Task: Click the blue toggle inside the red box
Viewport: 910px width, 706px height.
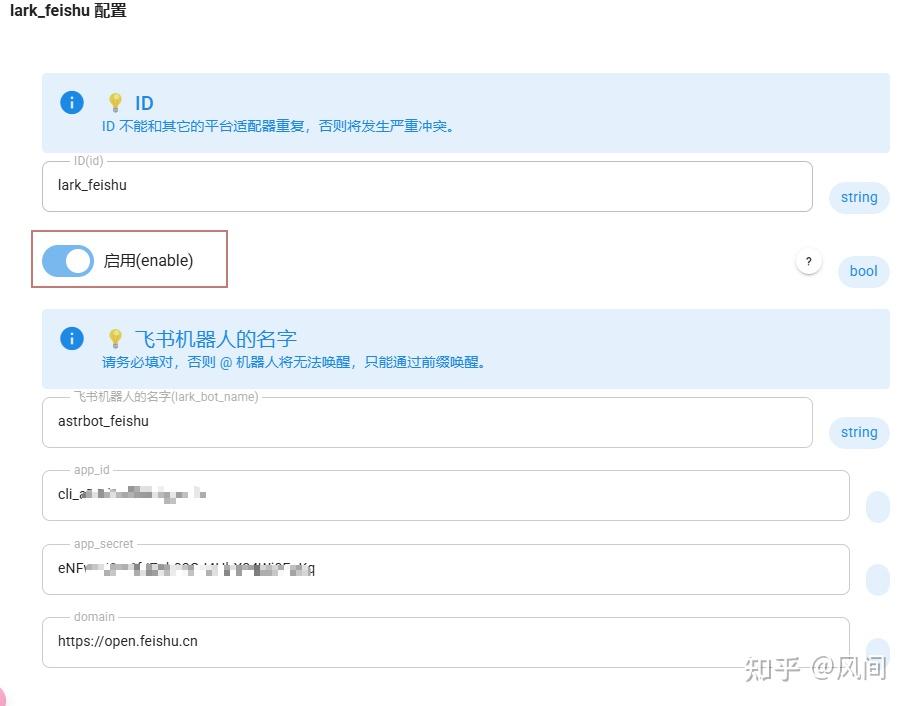Action: pos(66,260)
